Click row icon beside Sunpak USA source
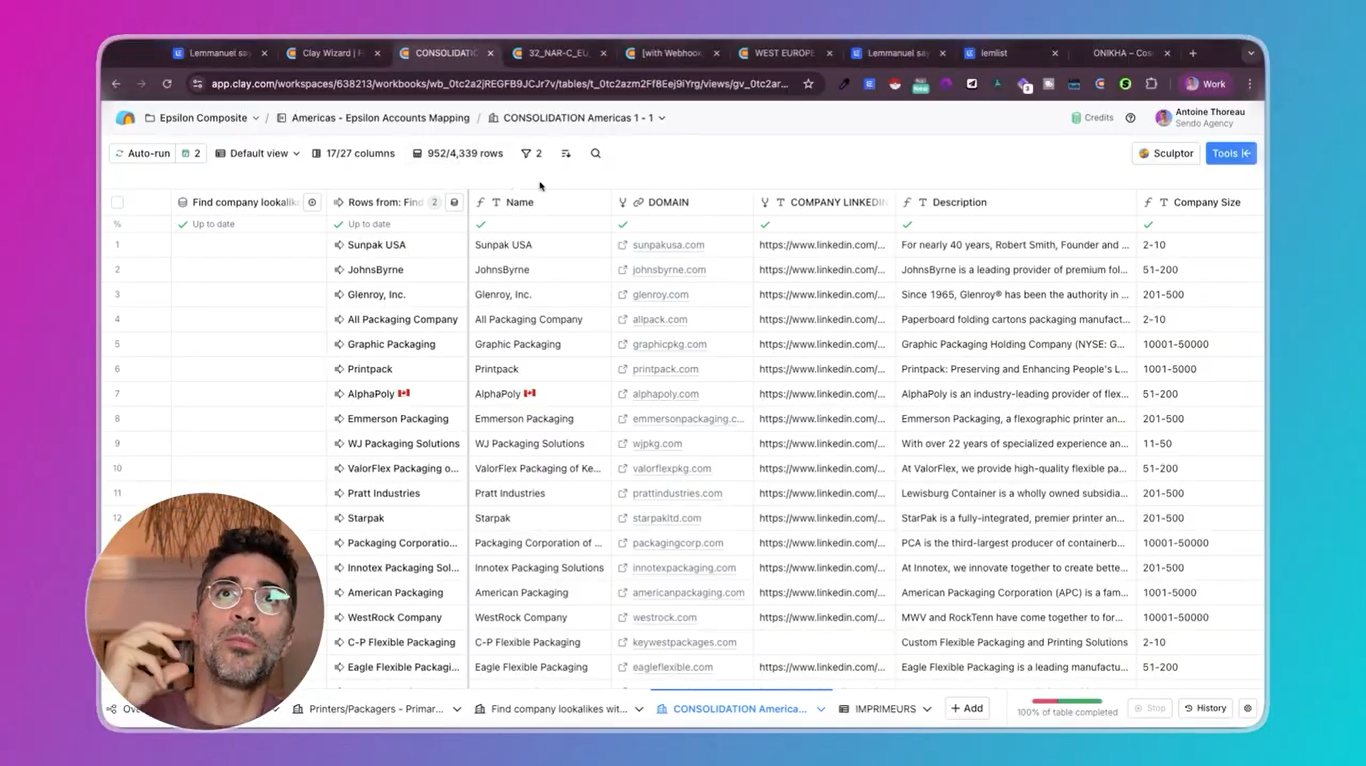Image resolution: width=1366 pixels, height=766 pixels. pos(339,245)
